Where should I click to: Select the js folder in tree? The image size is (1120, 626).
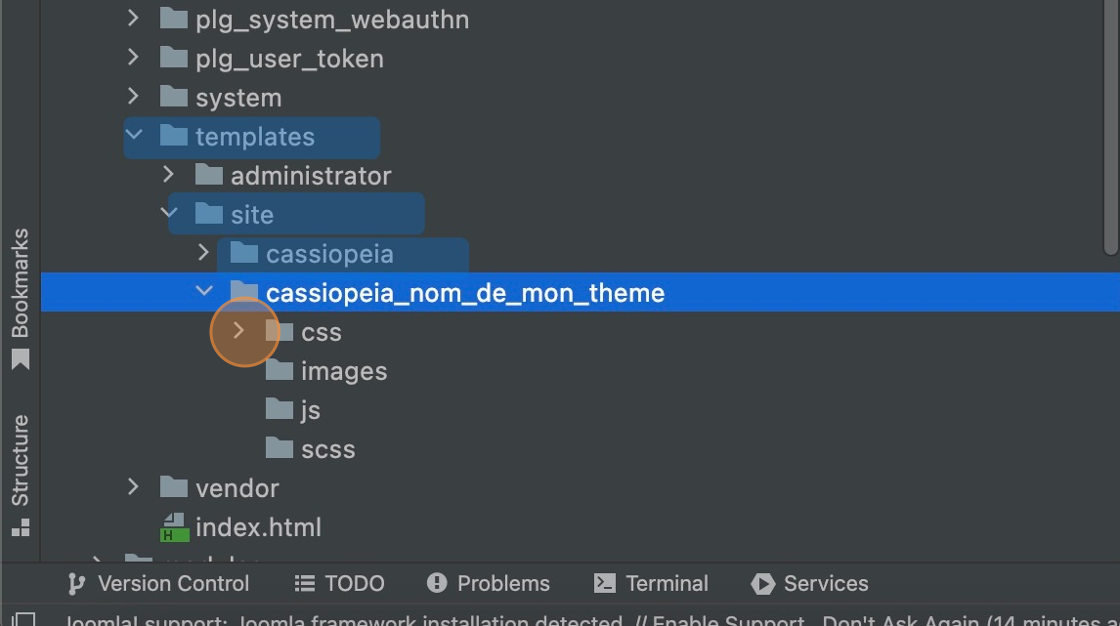point(310,410)
